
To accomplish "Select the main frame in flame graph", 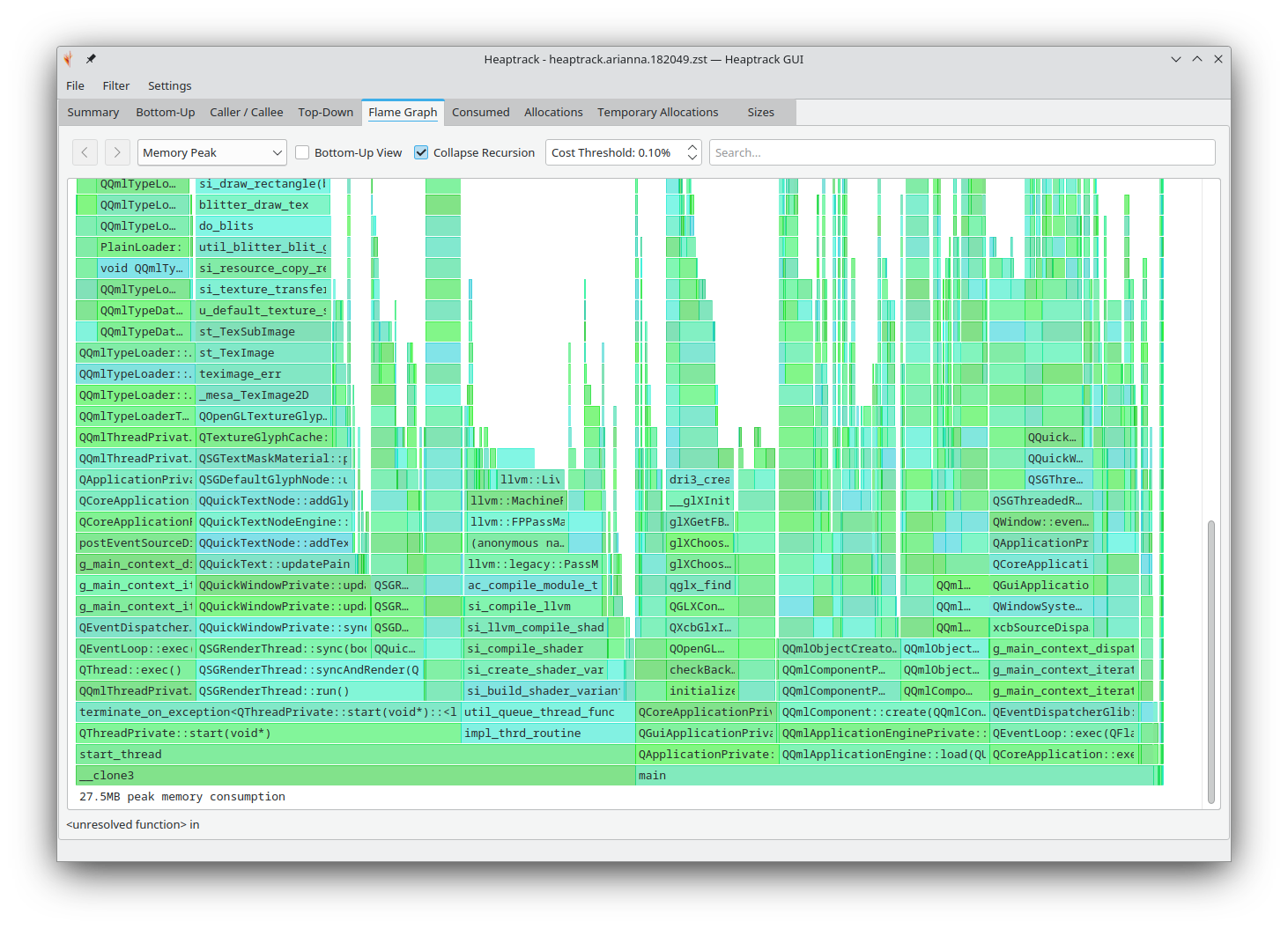I will [894, 776].
